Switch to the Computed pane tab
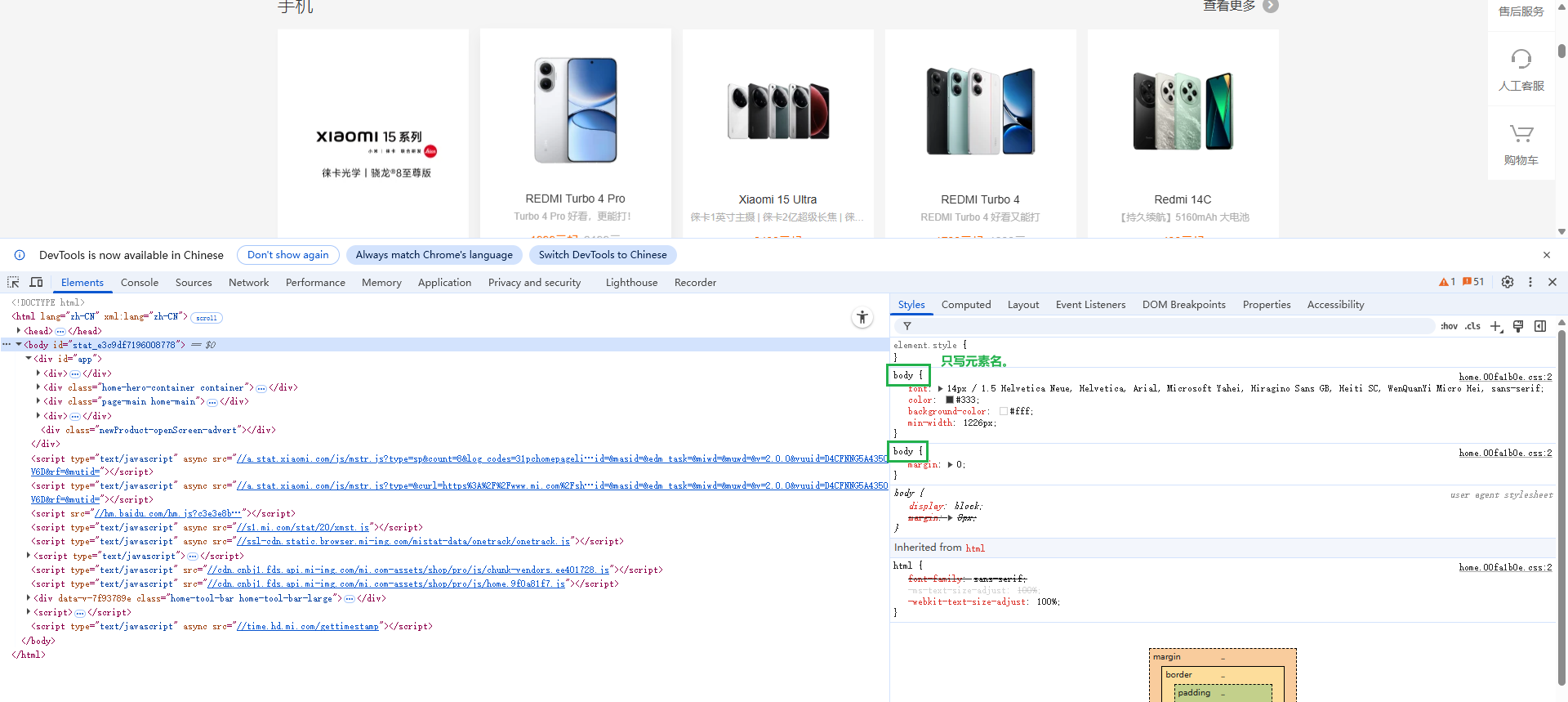 pyautogui.click(x=966, y=304)
